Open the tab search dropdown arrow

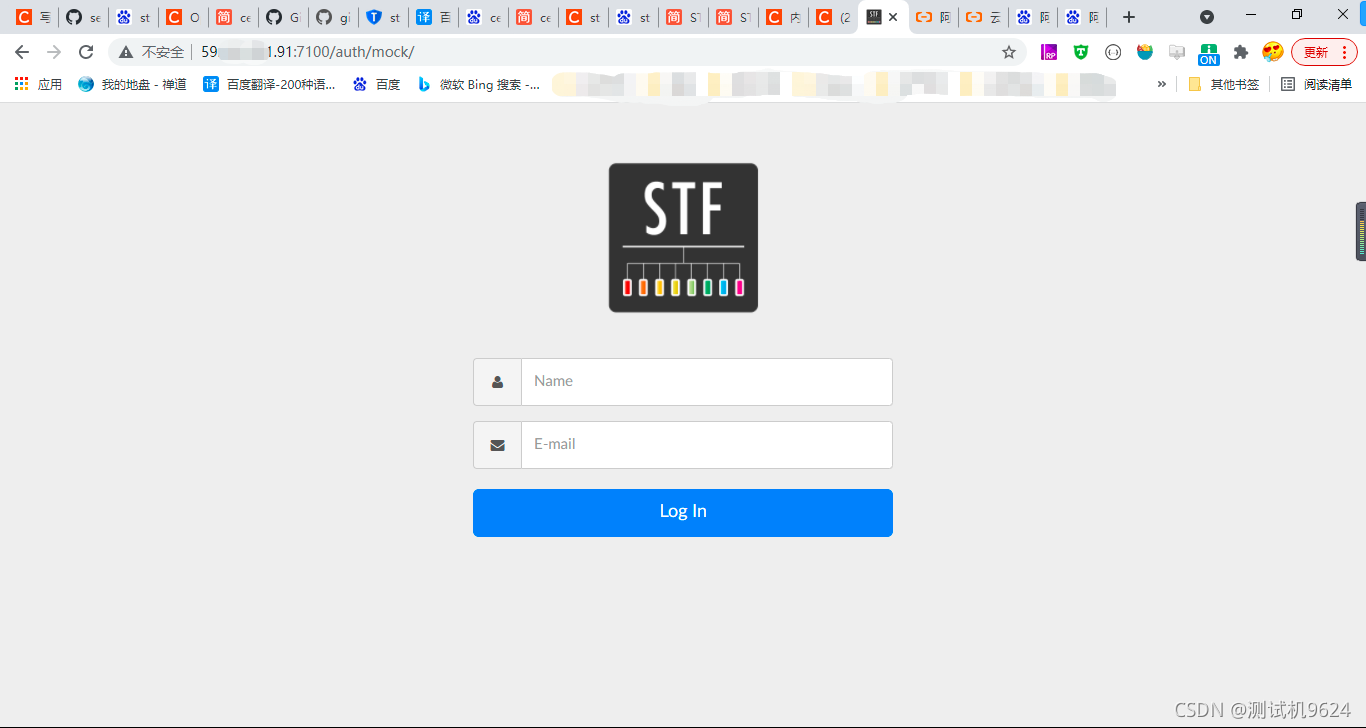tap(1207, 17)
